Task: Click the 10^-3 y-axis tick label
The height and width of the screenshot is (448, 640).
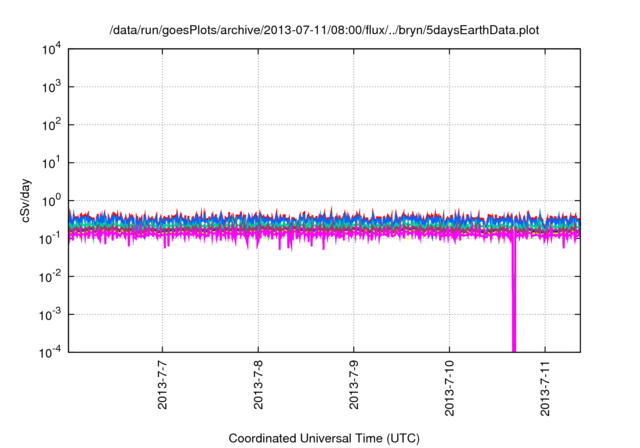Action: [51, 315]
